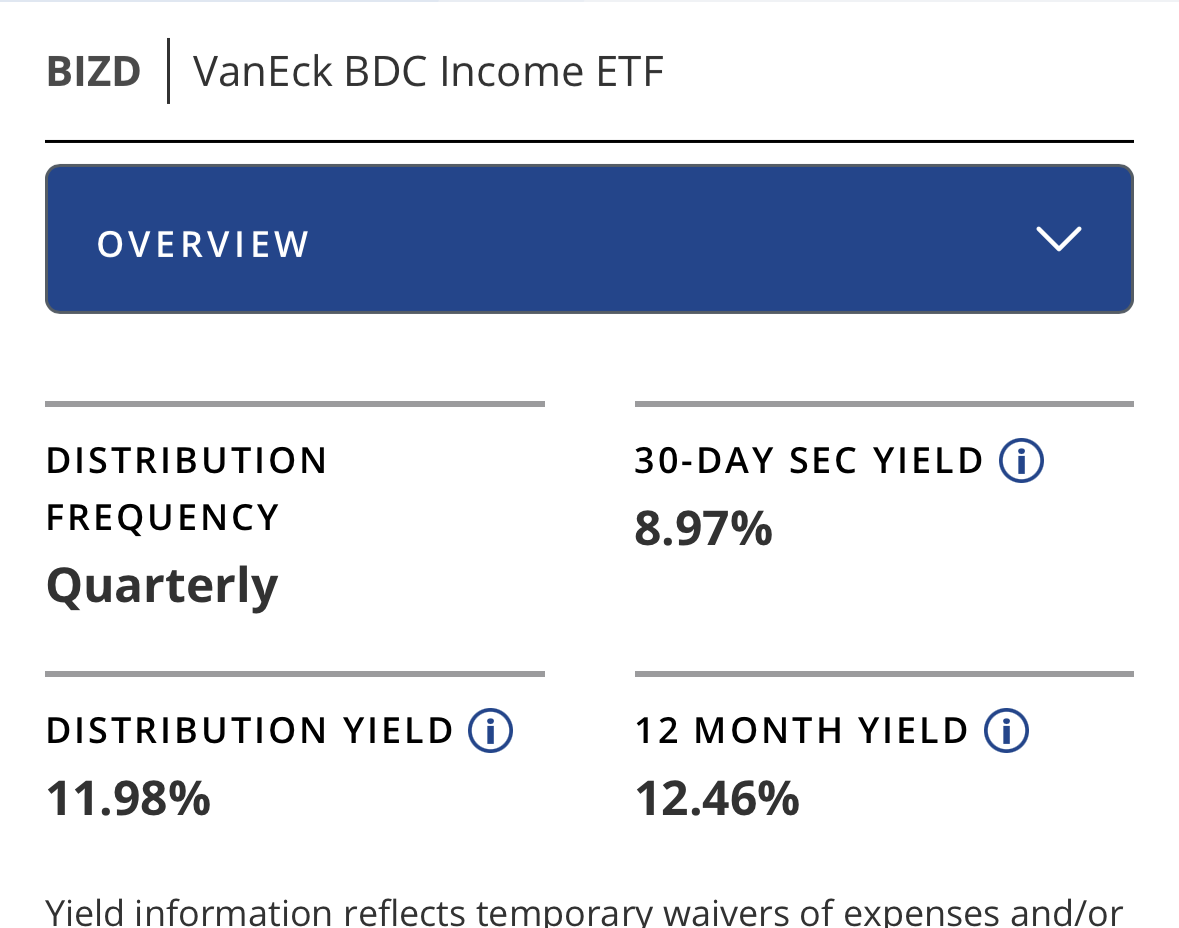Click the 11.98% distribution yield value
The height and width of the screenshot is (928, 1179).
pyautogui.click(x=128, y=798)
